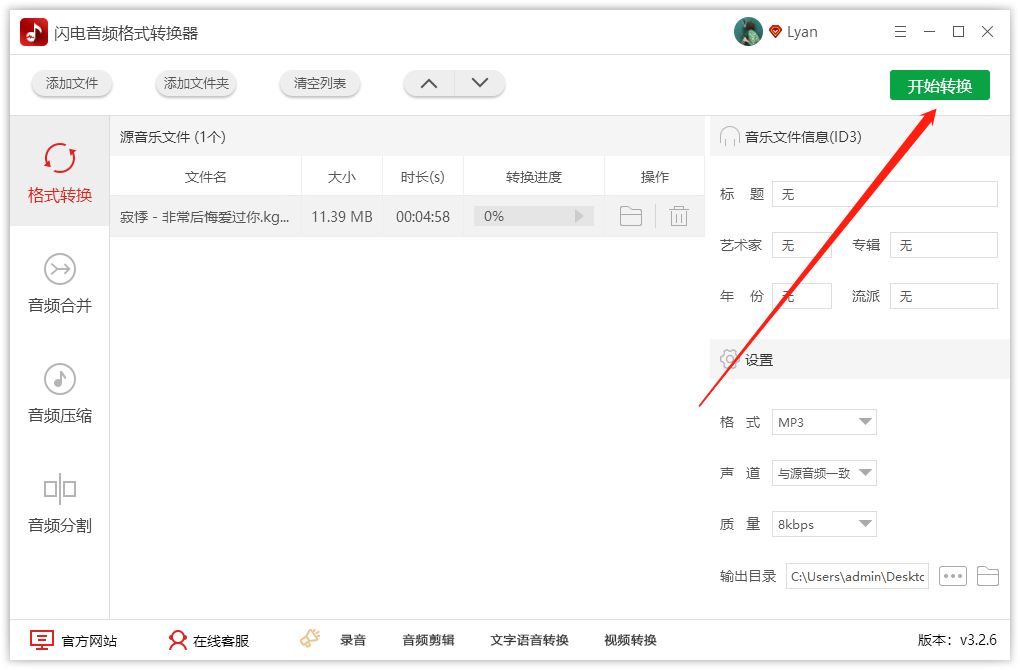This screenshot has height=670, width=1020.
Task: Click the 文件名 column header
Action: pyautogui.click(x=206, y=177)
